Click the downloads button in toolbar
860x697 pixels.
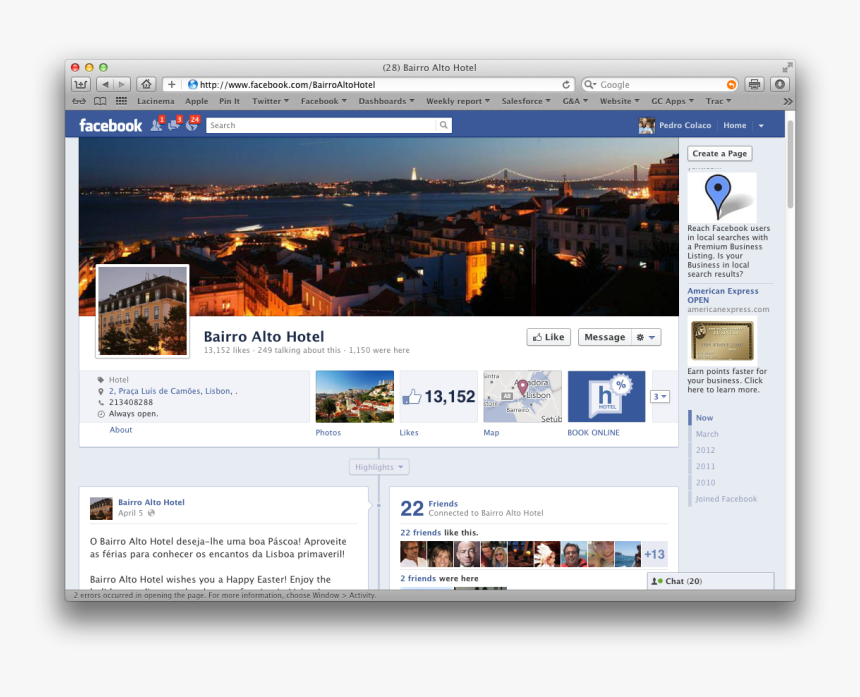[779, 84]
